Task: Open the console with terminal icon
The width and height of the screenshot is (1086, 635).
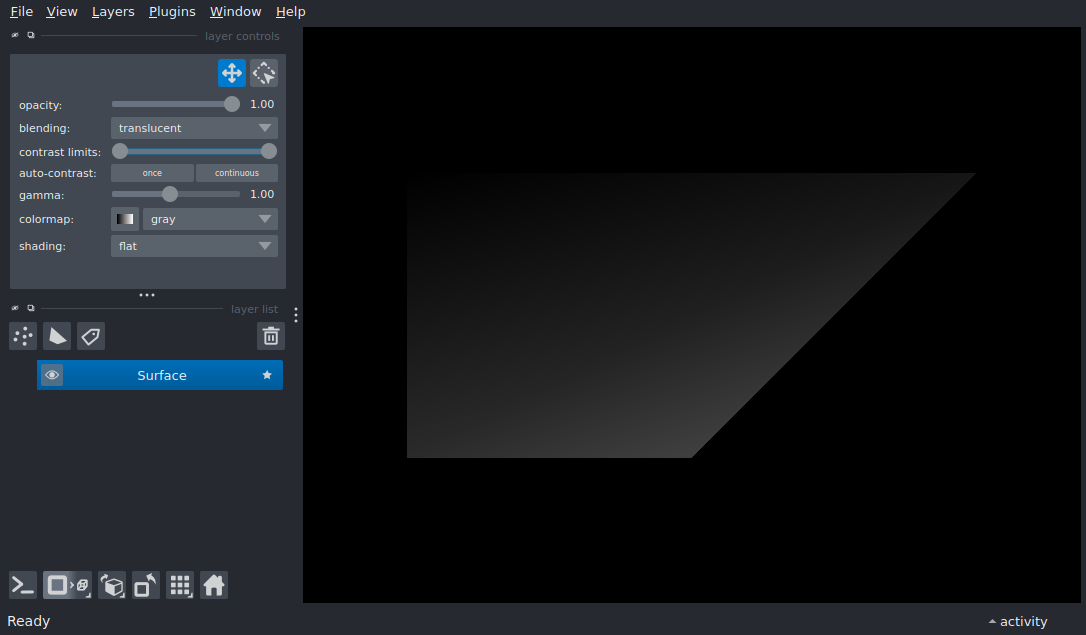Action: click(23, 585)
